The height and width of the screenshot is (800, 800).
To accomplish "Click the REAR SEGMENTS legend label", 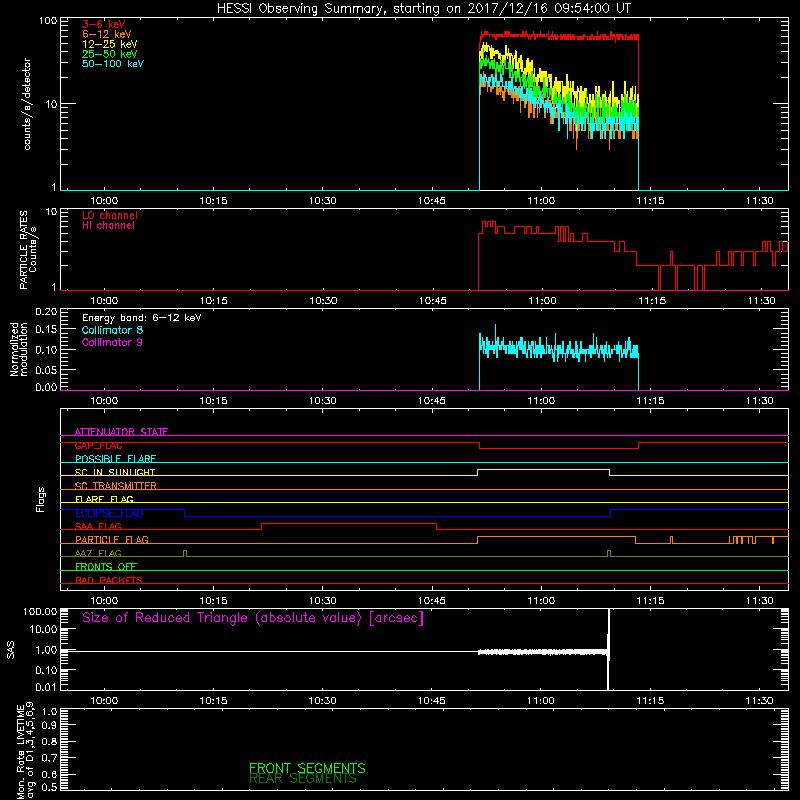I will pos(303,779).
